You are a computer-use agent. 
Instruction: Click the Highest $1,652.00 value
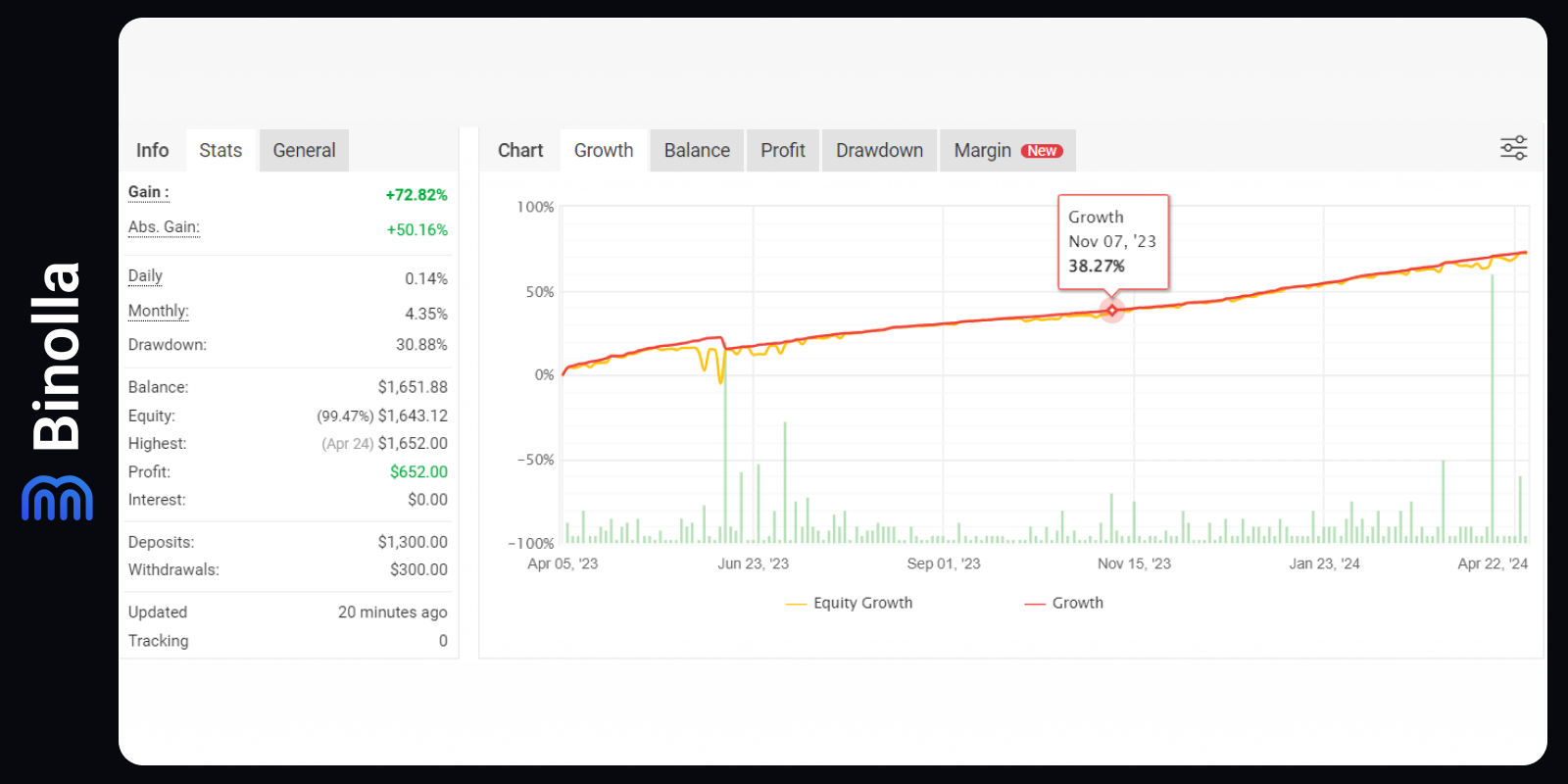pos(413,444)
